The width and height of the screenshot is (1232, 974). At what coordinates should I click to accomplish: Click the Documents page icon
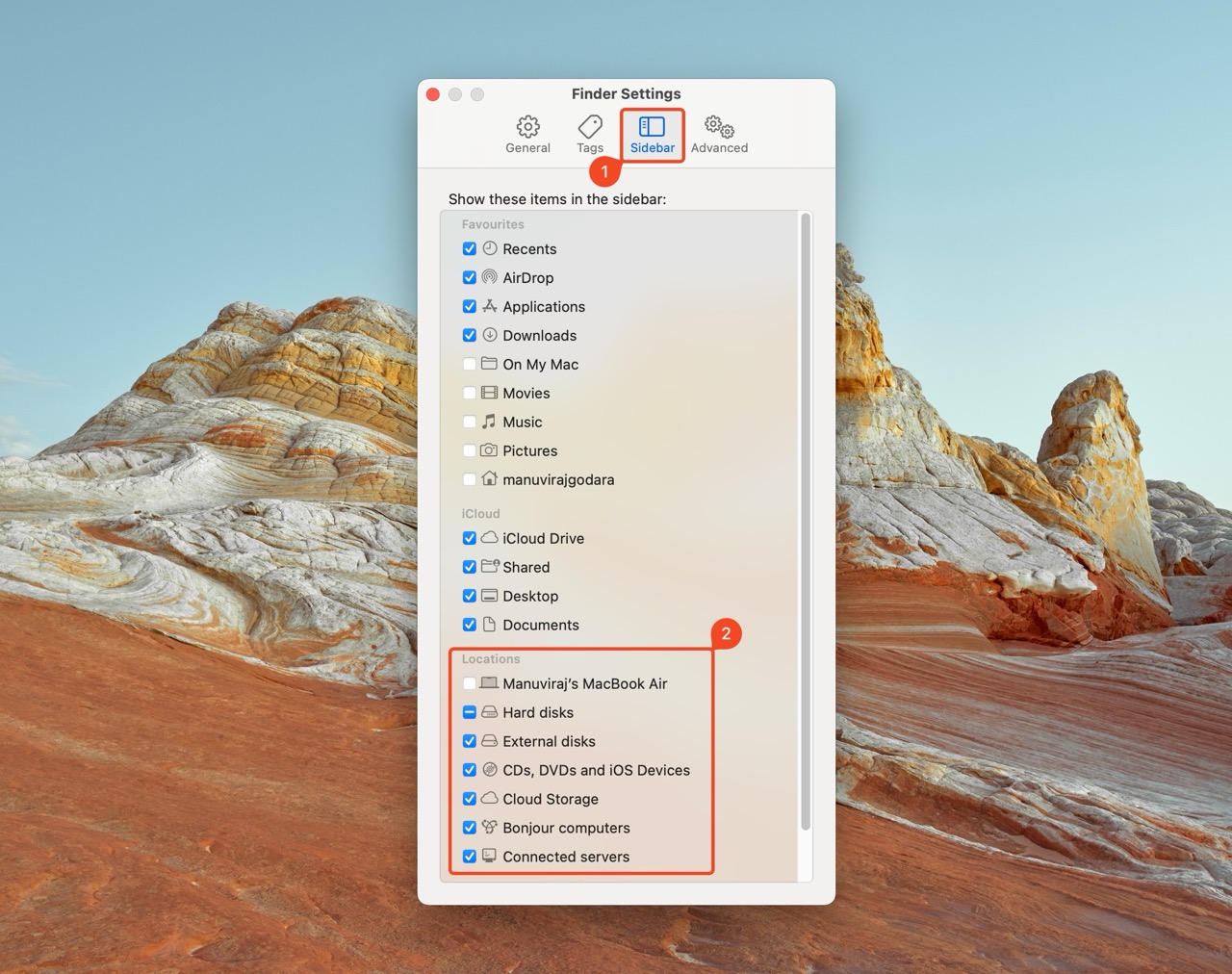coord(490,624)
